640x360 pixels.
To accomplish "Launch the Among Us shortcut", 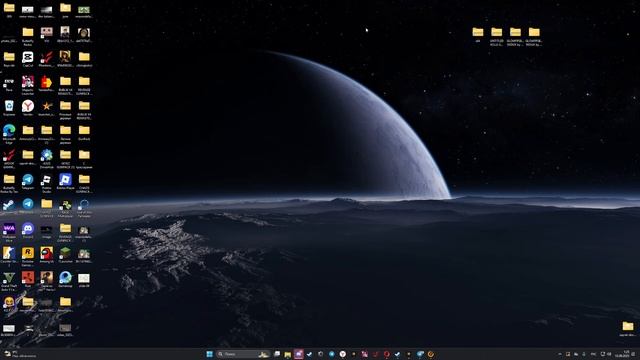I will pos(47,253).
